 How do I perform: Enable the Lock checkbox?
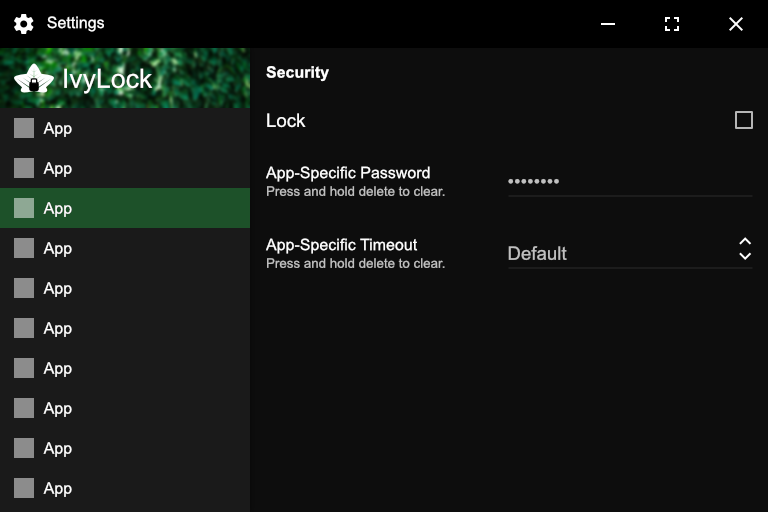(743, 120)
